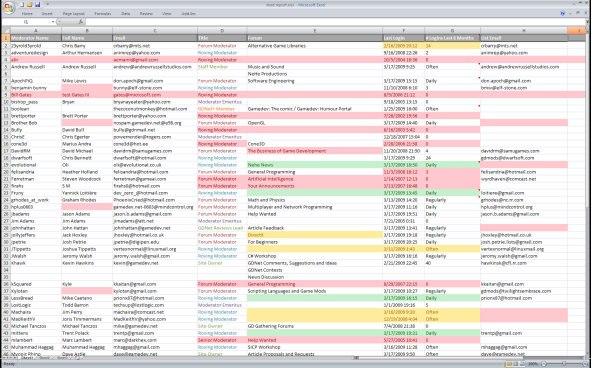Click the yellow 'DirectX' forum cell
591x368 pixels.
click(x=315, y=235)
